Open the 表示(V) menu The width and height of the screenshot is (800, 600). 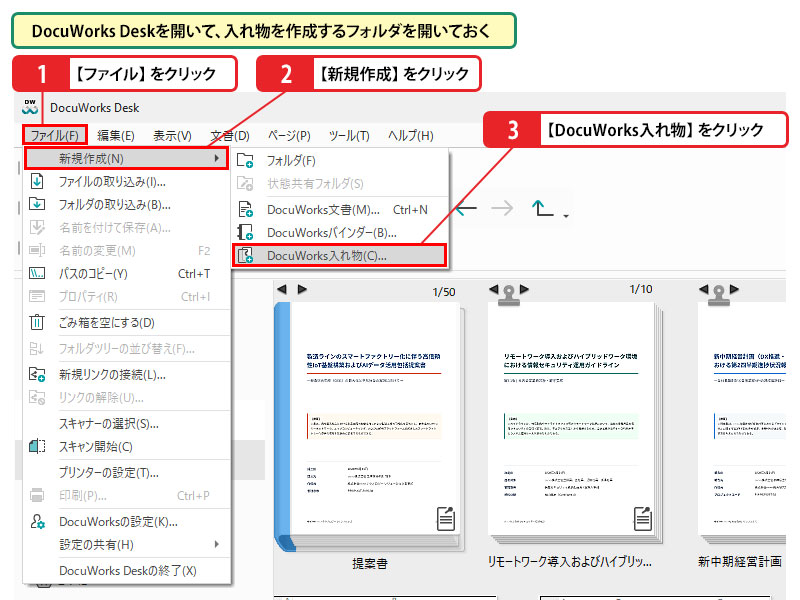pyautogui.click(x=172, y=135)
